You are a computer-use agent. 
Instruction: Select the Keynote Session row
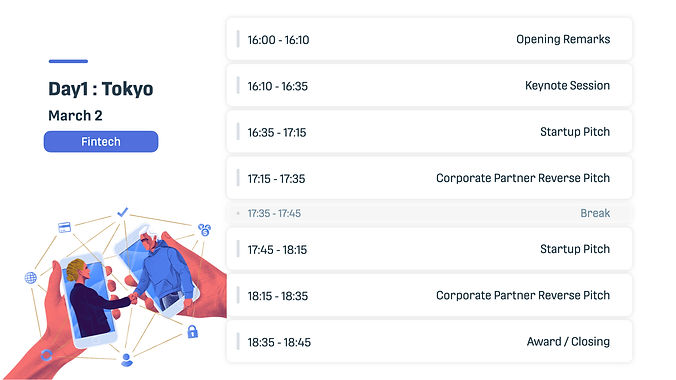point(429,85)
